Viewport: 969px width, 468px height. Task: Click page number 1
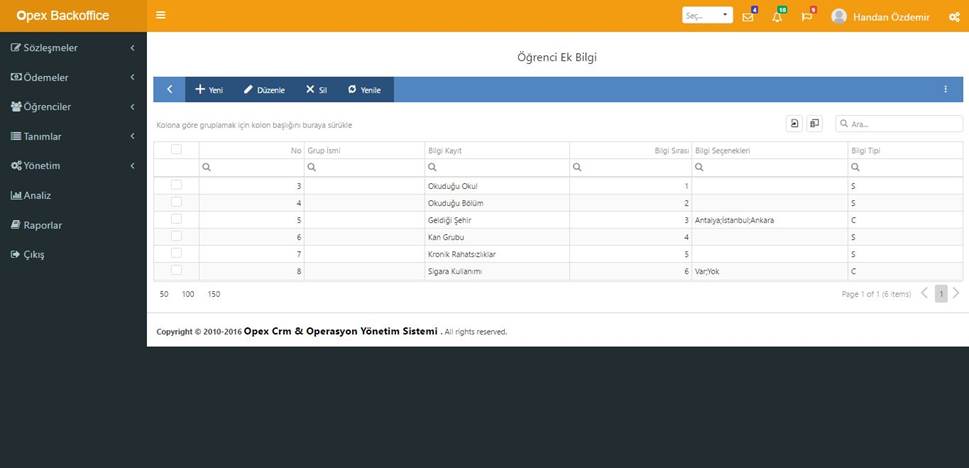coord(941,294)
